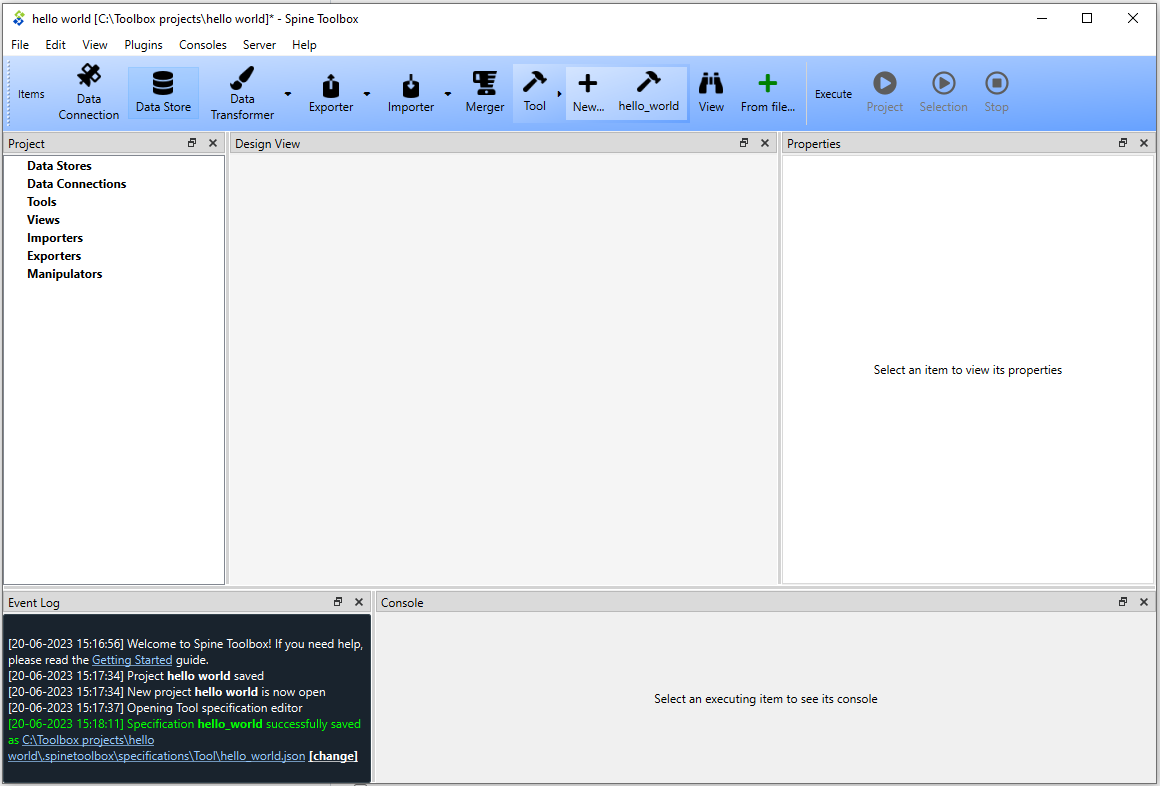Choose the Importer toolbar icon
Screen dimensions: 1160x786
pos(411,94)
